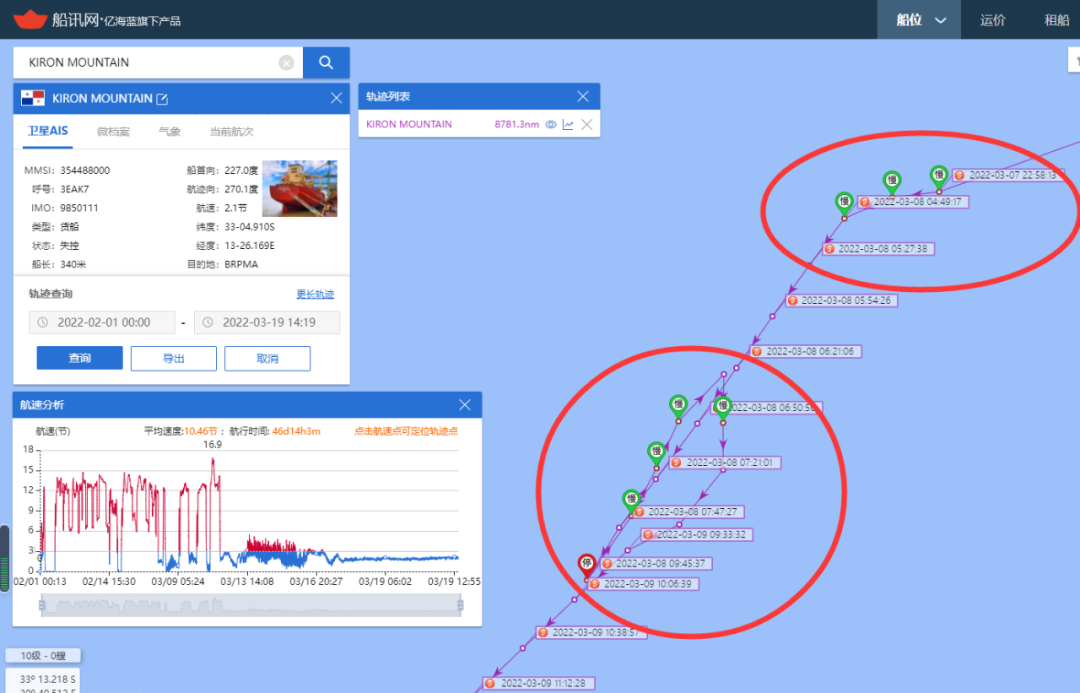Click the red stop marker on track
The height and width of the screenshot is (693, 1080).
[x=587, y=563]
